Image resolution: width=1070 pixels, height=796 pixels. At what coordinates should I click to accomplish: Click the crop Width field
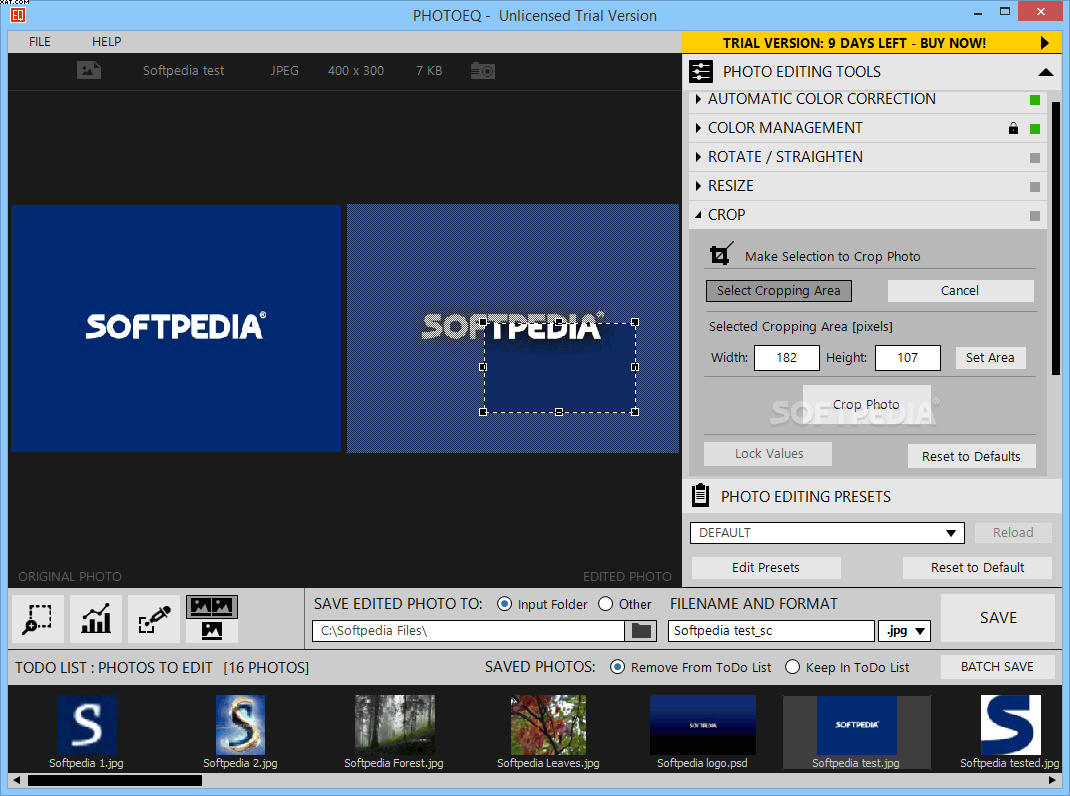pyautogui.click(x=786, y=358)
